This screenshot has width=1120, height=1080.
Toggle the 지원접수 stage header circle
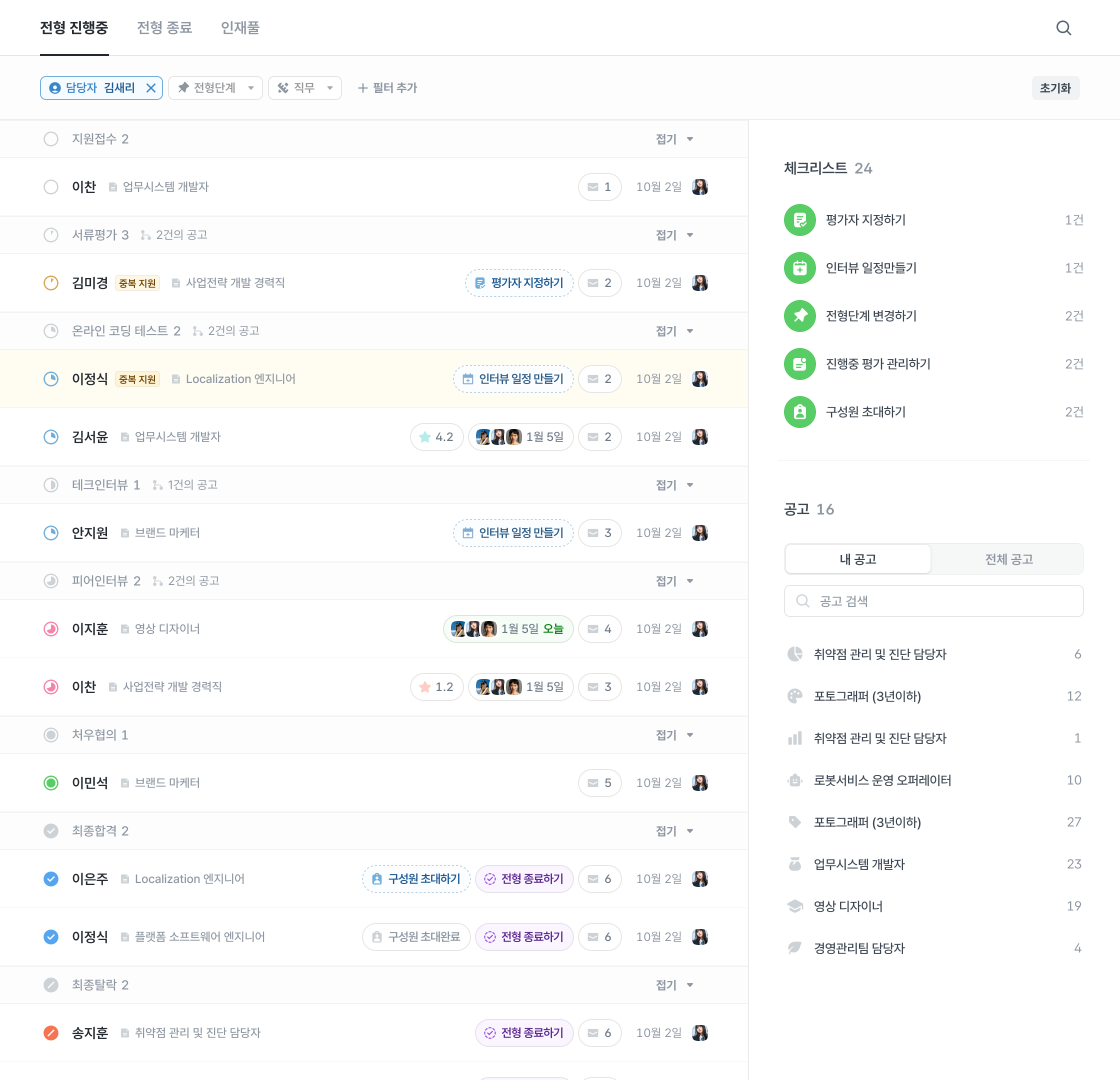(51, 139)
